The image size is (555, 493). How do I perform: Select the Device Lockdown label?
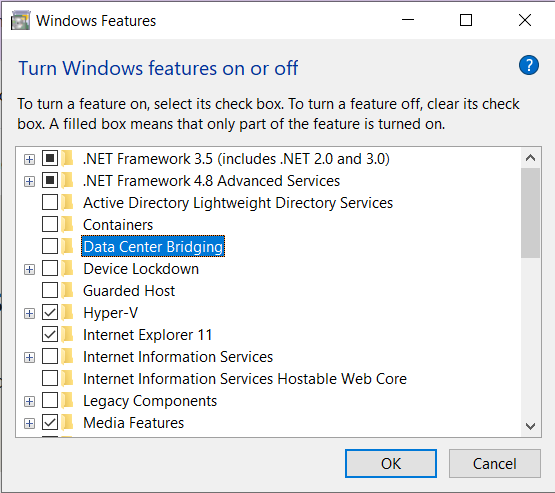pyautogui.click(x=141, y=269)
